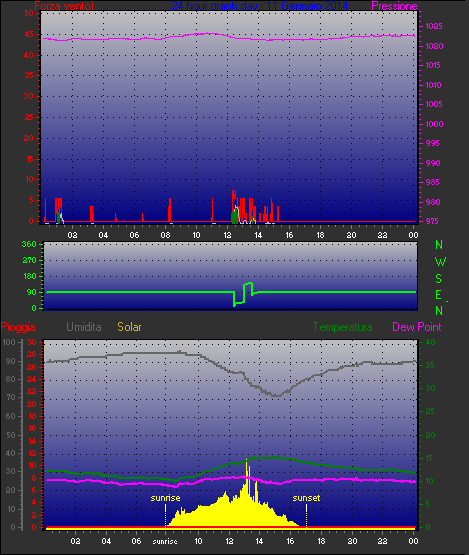Click the Forza vento axis title
469x555 pixels.
pyautogui.click(x=64, y=6)
